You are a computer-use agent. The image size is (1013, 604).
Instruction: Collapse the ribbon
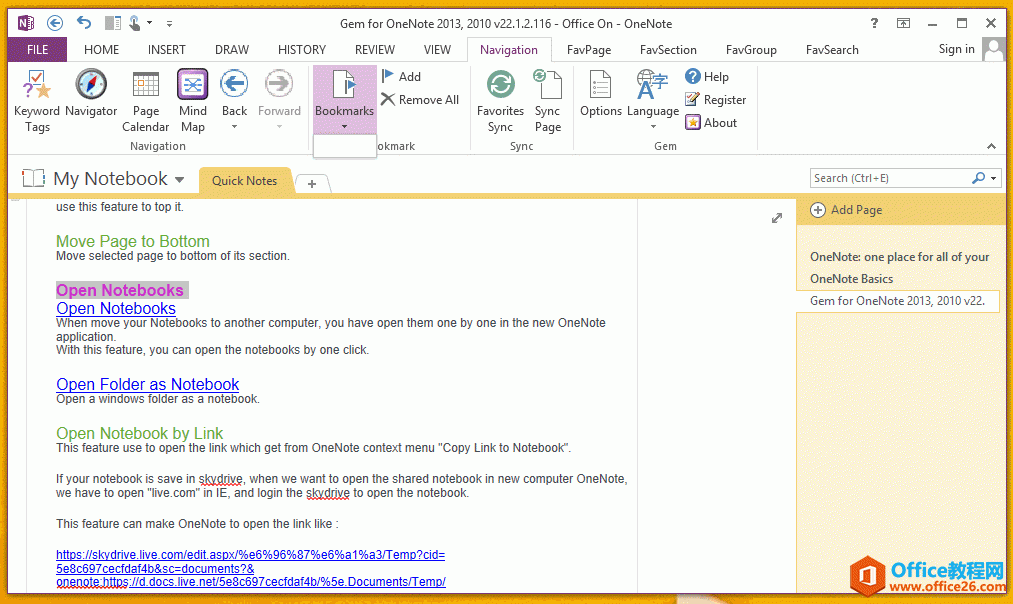tap(991, 146)
